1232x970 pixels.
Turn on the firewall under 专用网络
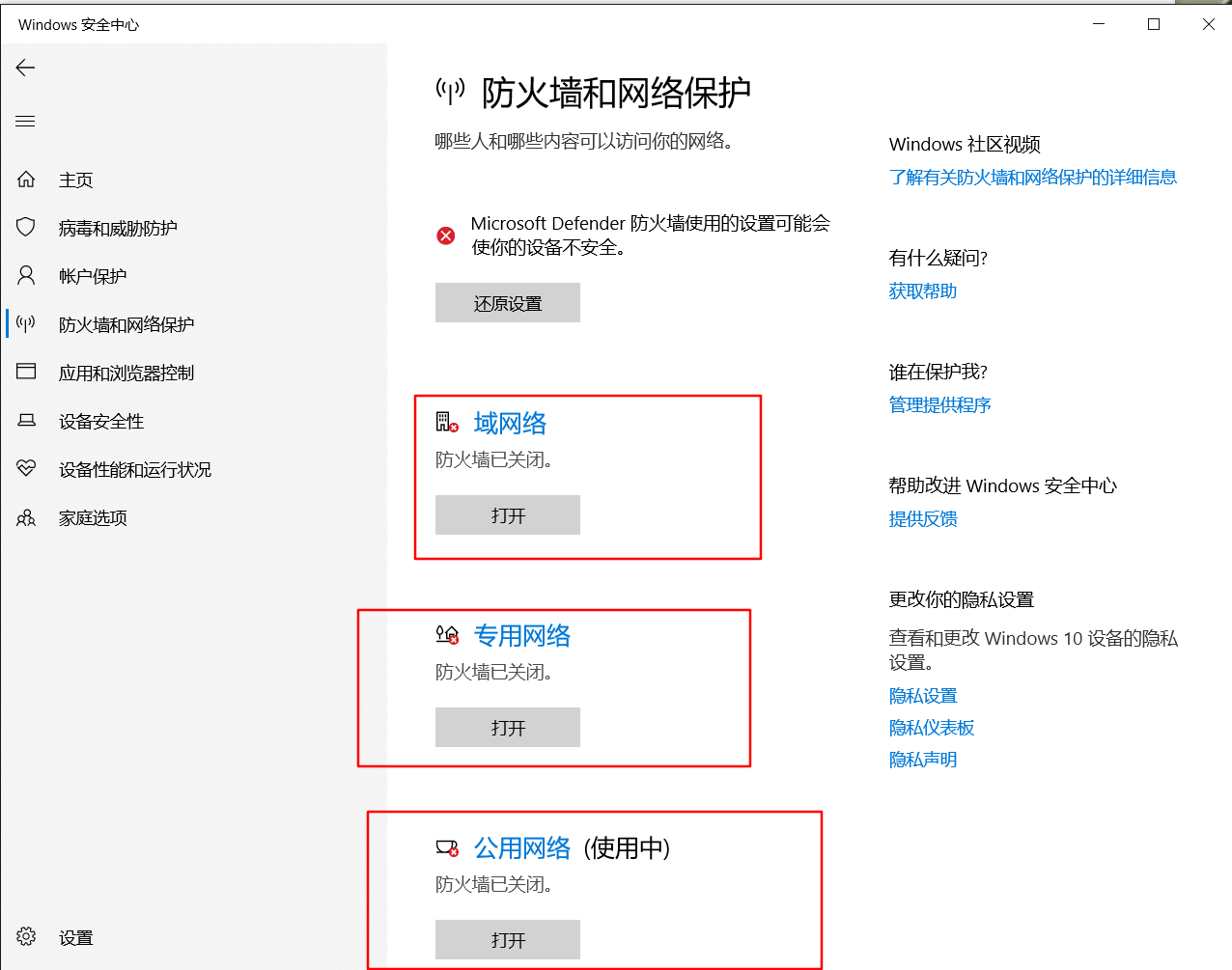[508, 728]
